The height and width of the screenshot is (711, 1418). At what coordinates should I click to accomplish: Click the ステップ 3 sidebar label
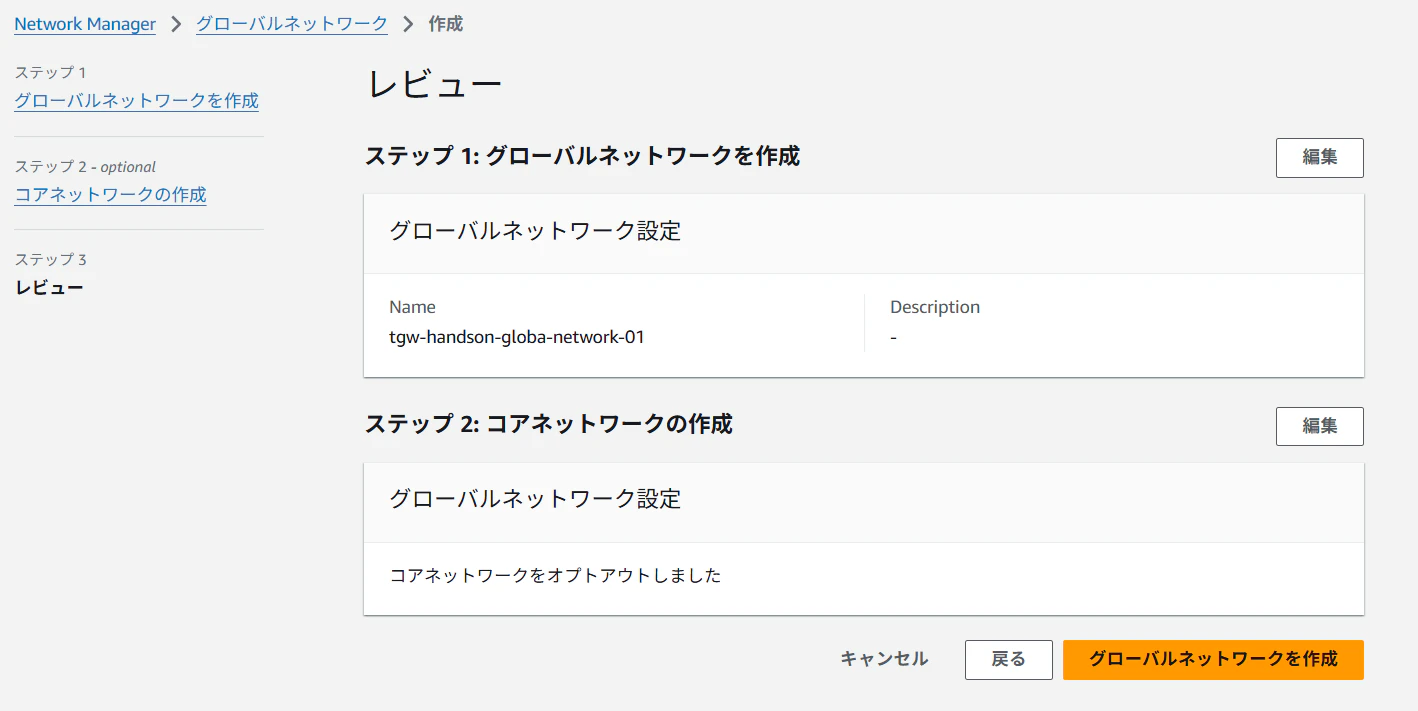pyautogui.click(x=50, y=259)
